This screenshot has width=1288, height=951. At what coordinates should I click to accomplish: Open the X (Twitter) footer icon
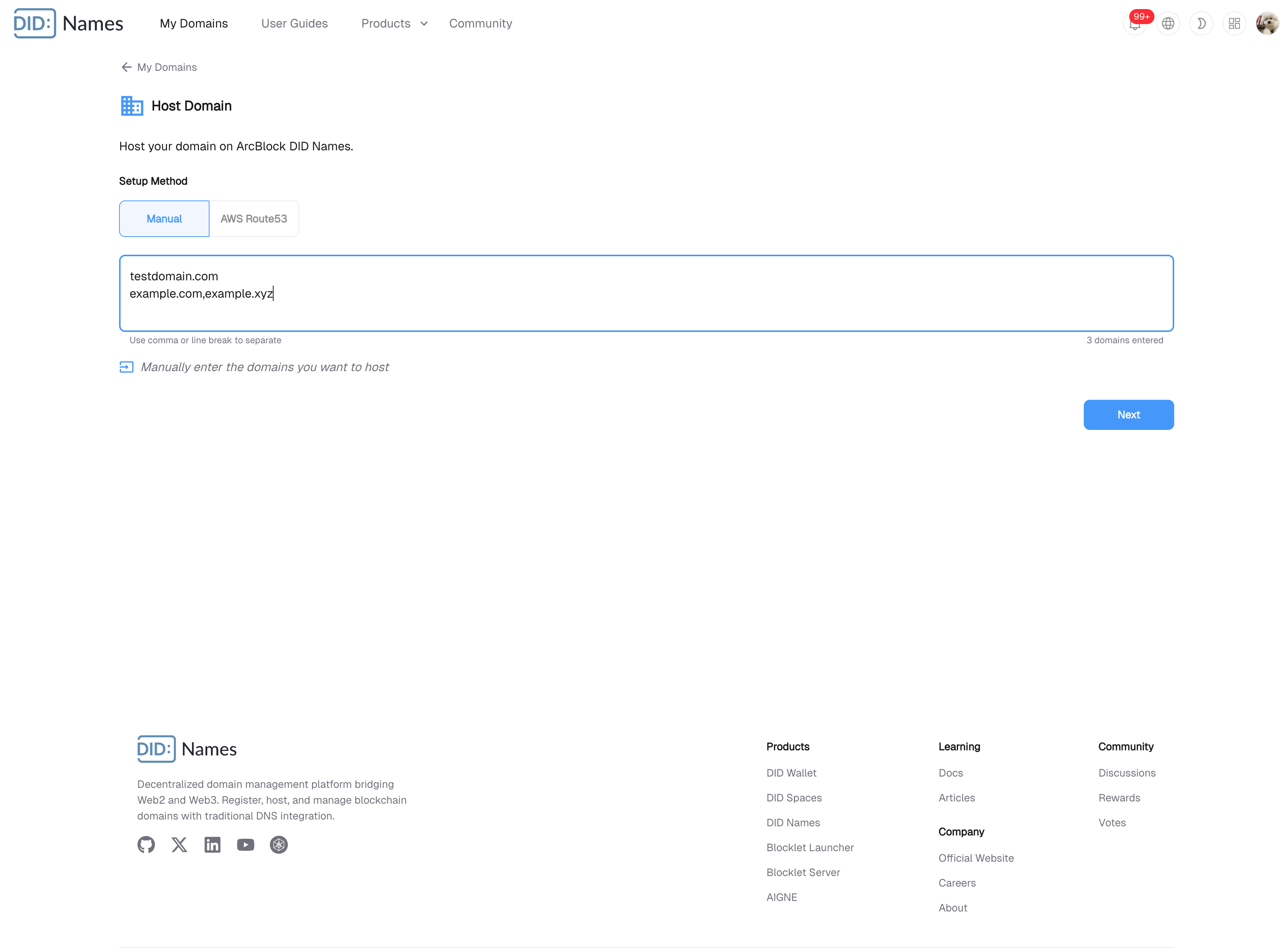tap(179, 844)
